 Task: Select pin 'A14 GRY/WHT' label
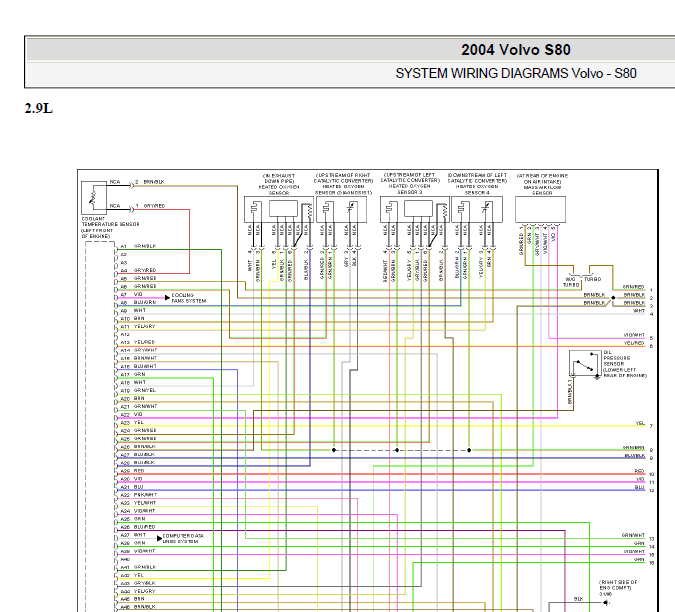tap(139, 350)
